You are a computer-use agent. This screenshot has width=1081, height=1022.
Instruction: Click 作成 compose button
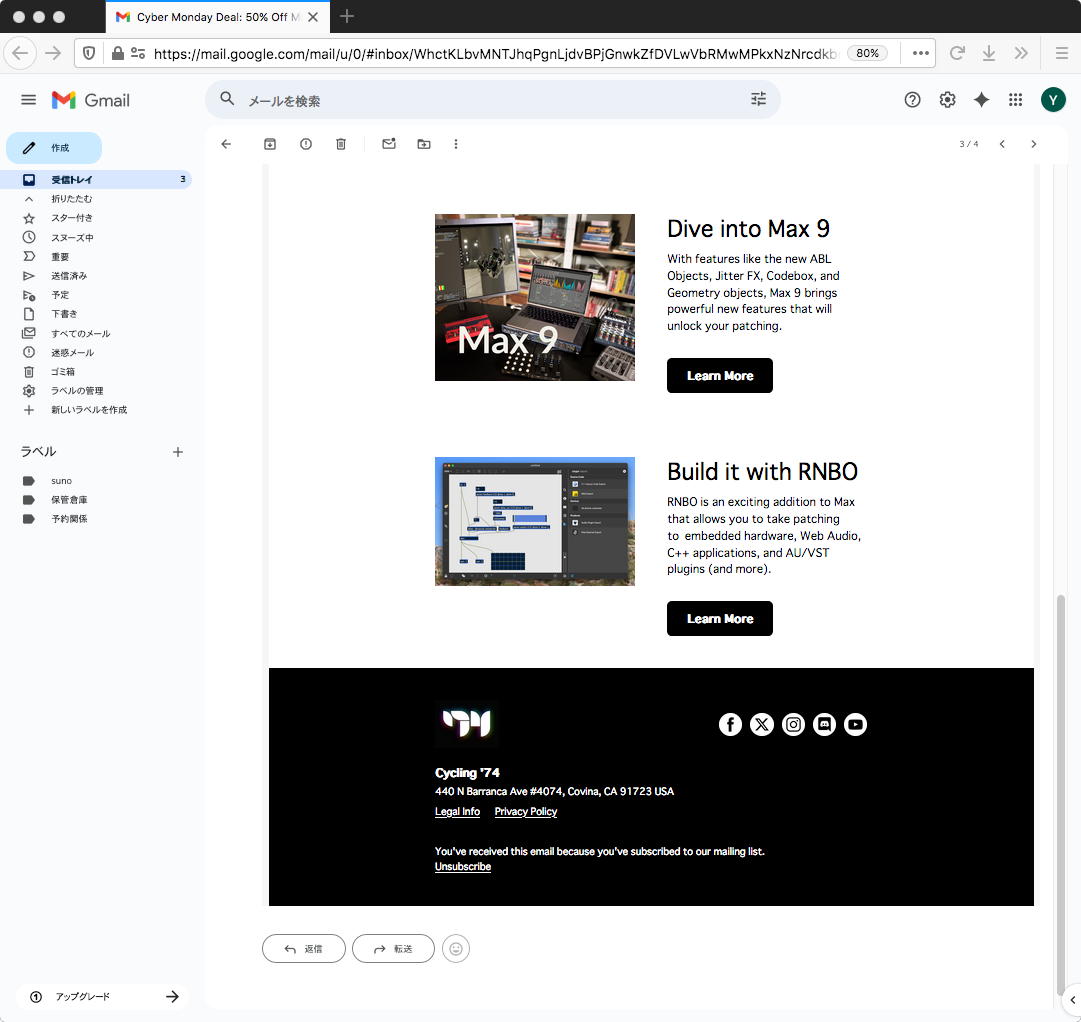54,148
